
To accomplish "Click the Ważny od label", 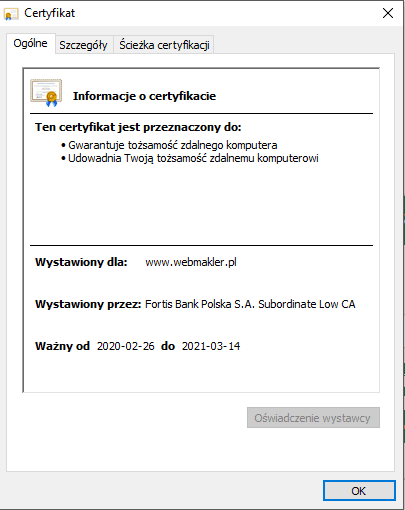I will coord(63,346).
